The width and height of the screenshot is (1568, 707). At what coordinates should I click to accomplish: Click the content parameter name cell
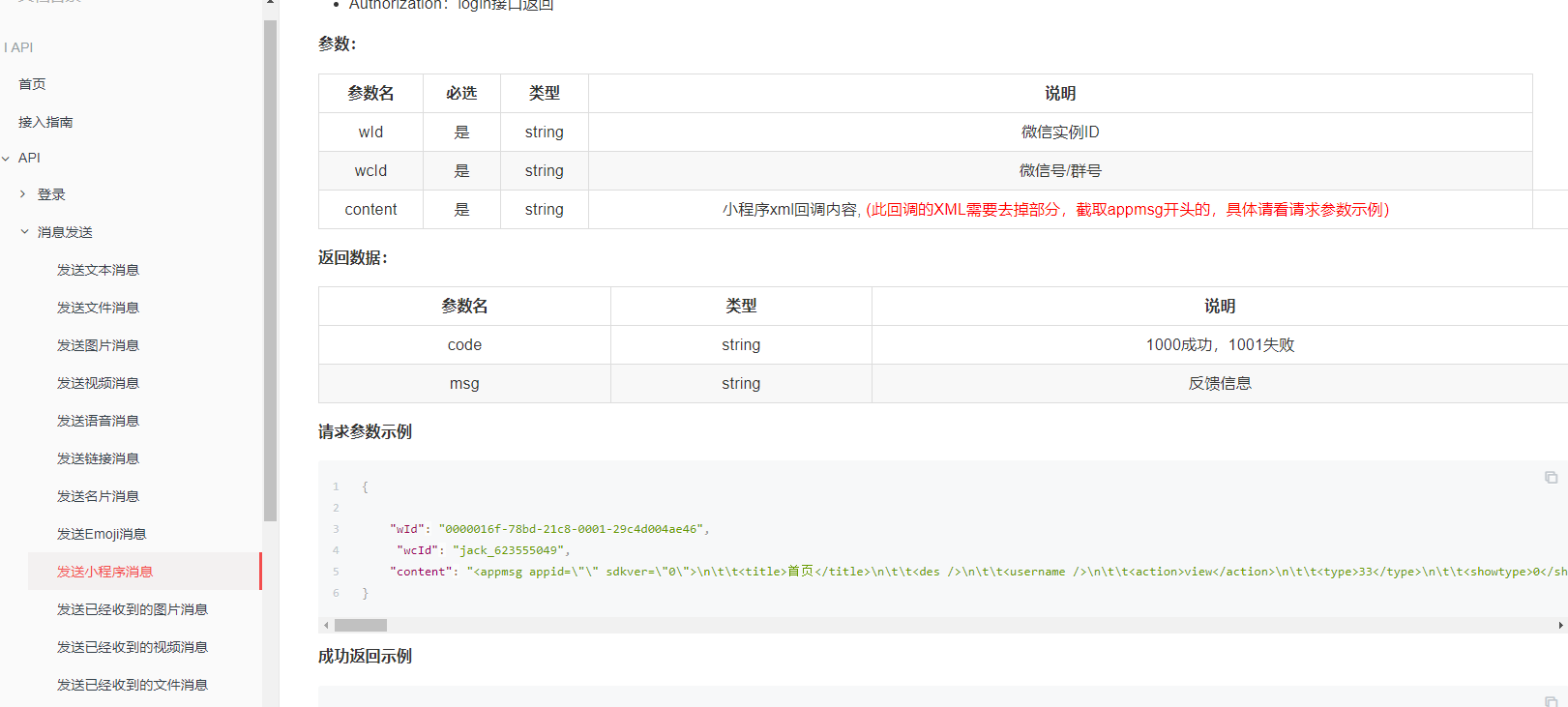pyautogui.click(x=370, y=210)
